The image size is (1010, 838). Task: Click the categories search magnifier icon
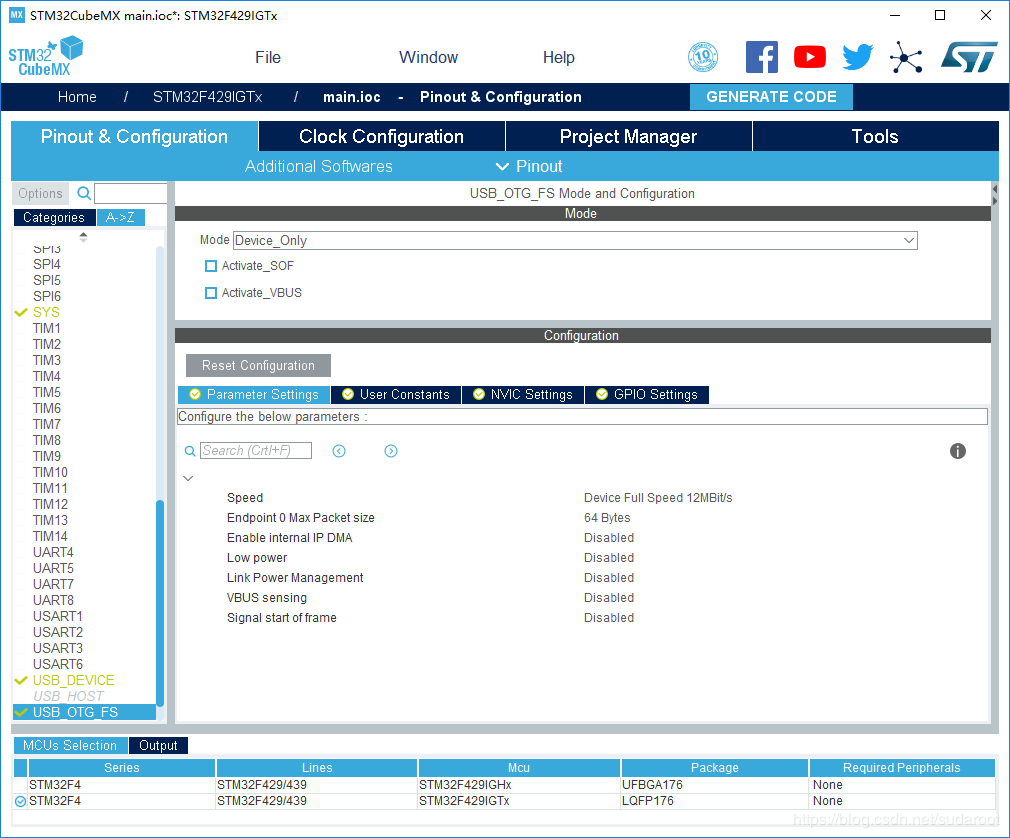[84, 193]
